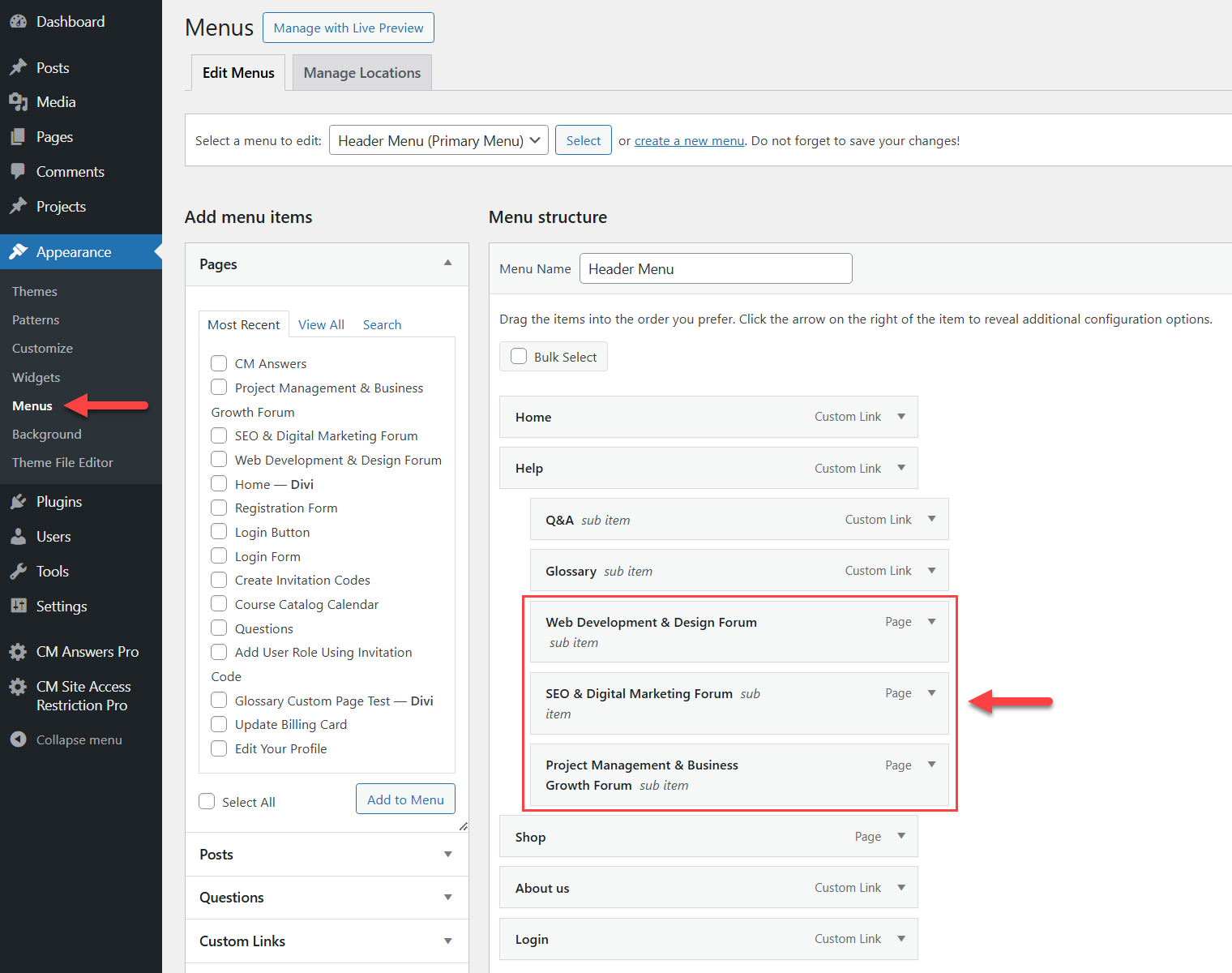
Task: Click the Dashboard gauge icon
Action: coord(18,22)
